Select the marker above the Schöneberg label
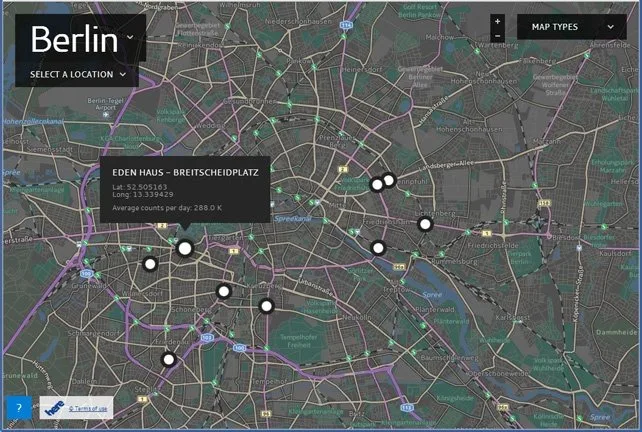The image size is (642, 432). pos(224,291)
